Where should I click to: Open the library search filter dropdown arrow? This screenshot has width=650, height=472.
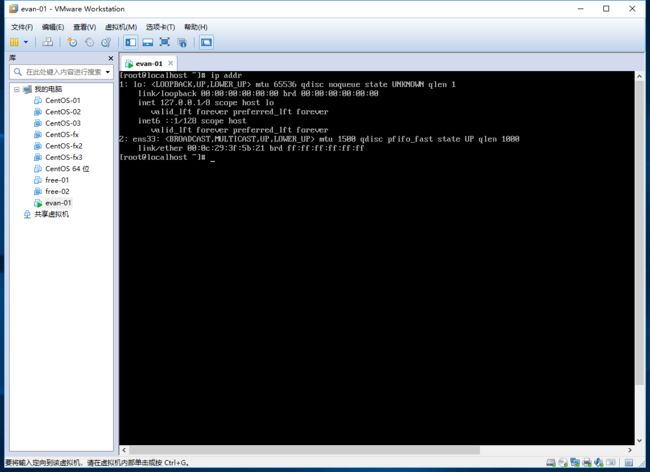pyautogui.click(x=108, y=72)
